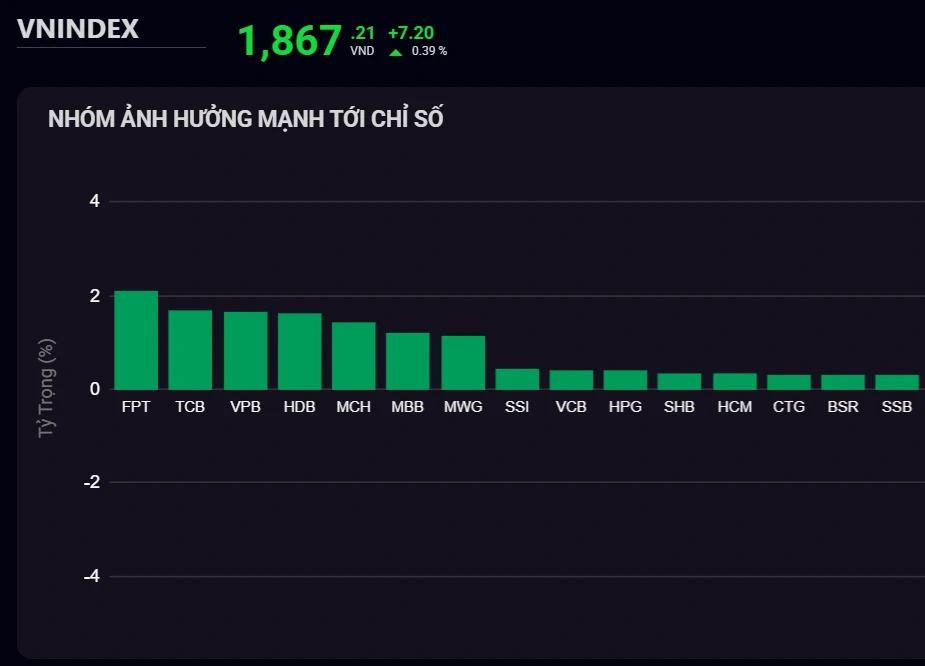Click the FPT green bar
This screenshot has height=666, width=925.
pyautogui.click(x=136, y=340)
